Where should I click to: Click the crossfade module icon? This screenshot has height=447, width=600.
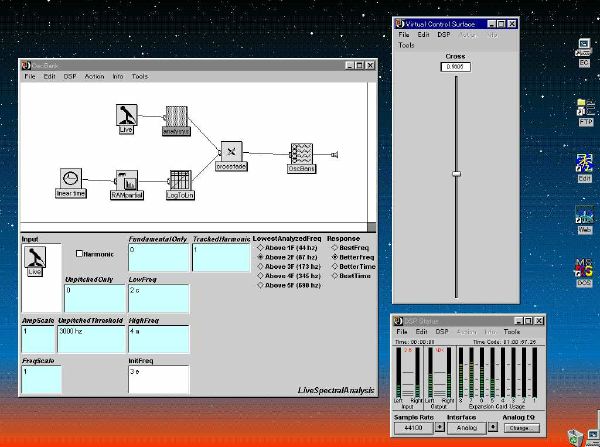point(231,153)
